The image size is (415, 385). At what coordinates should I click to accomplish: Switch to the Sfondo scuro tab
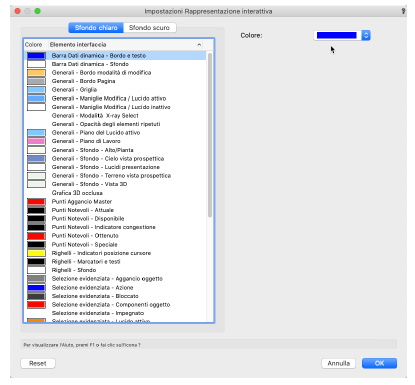(149, 28)
